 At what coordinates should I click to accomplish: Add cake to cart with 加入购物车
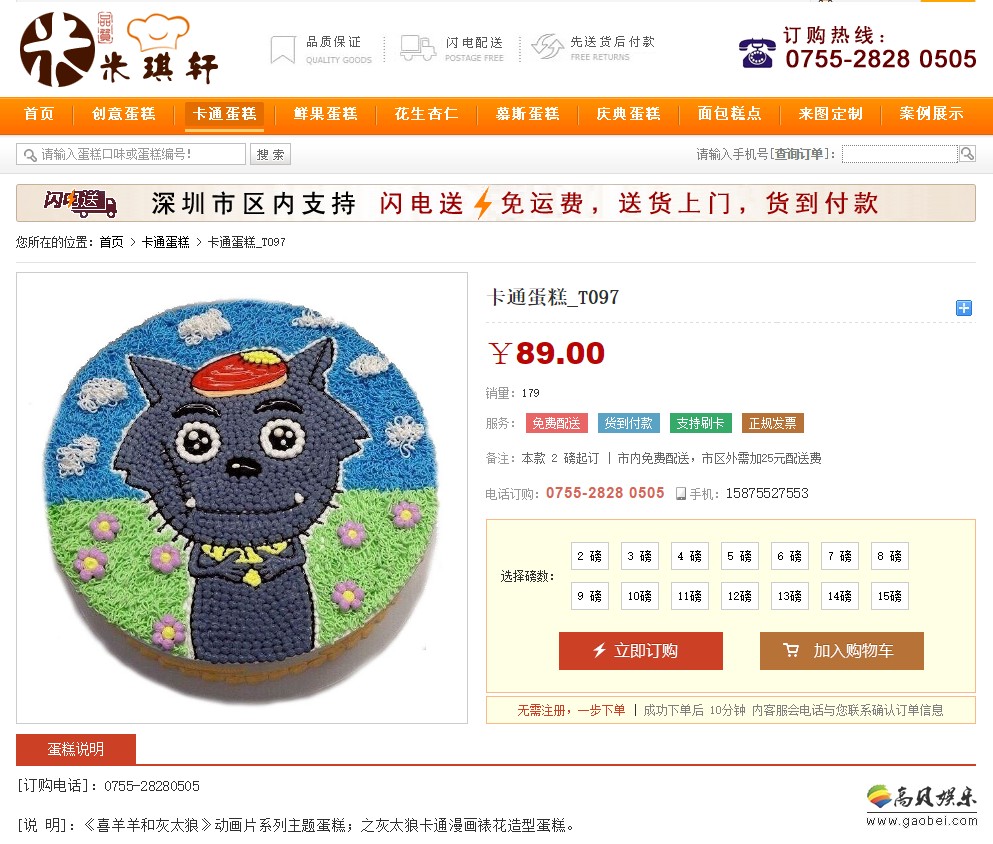[x=842, y=651]
